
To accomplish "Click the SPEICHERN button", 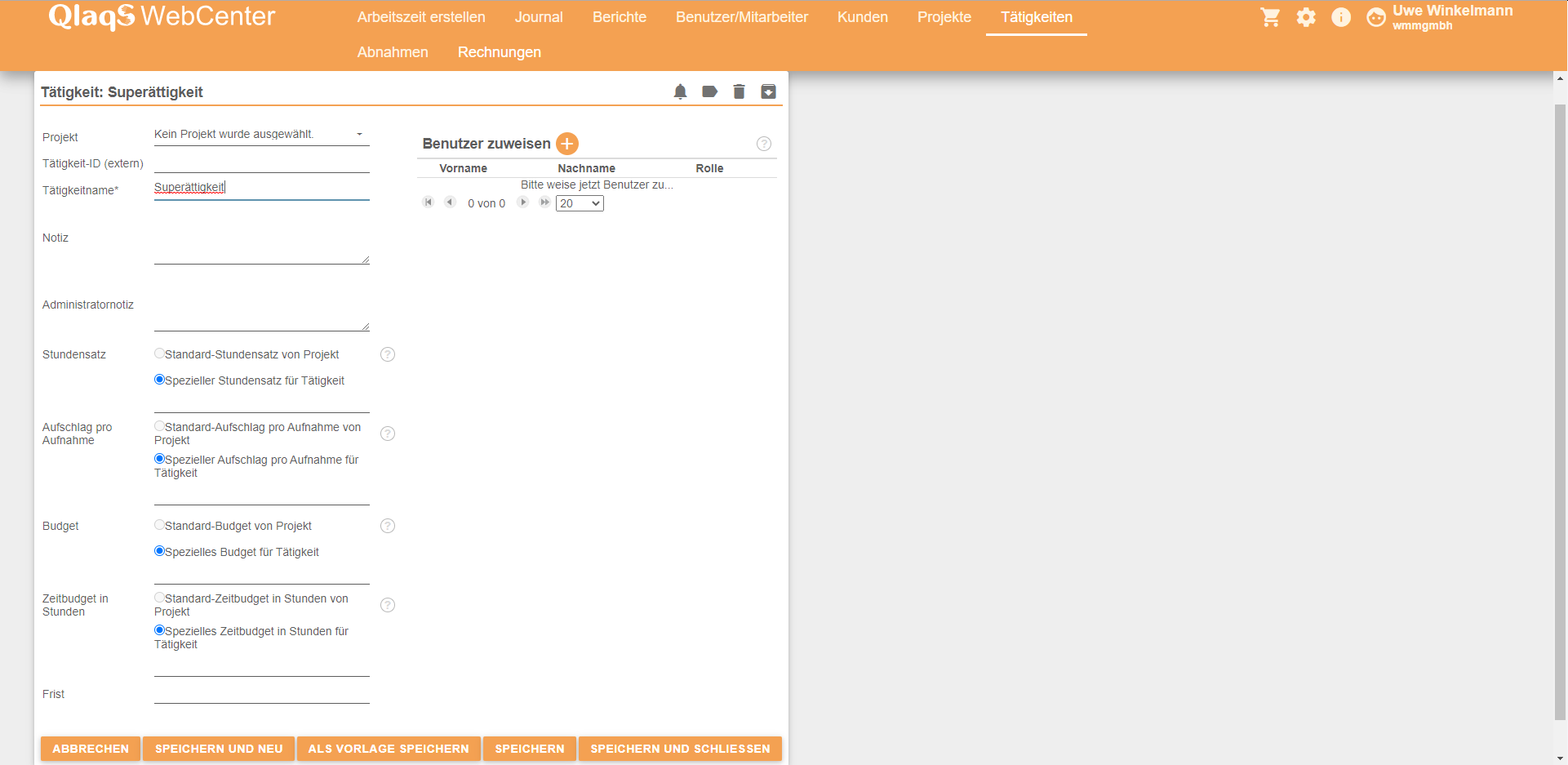I will pos(530,749).
